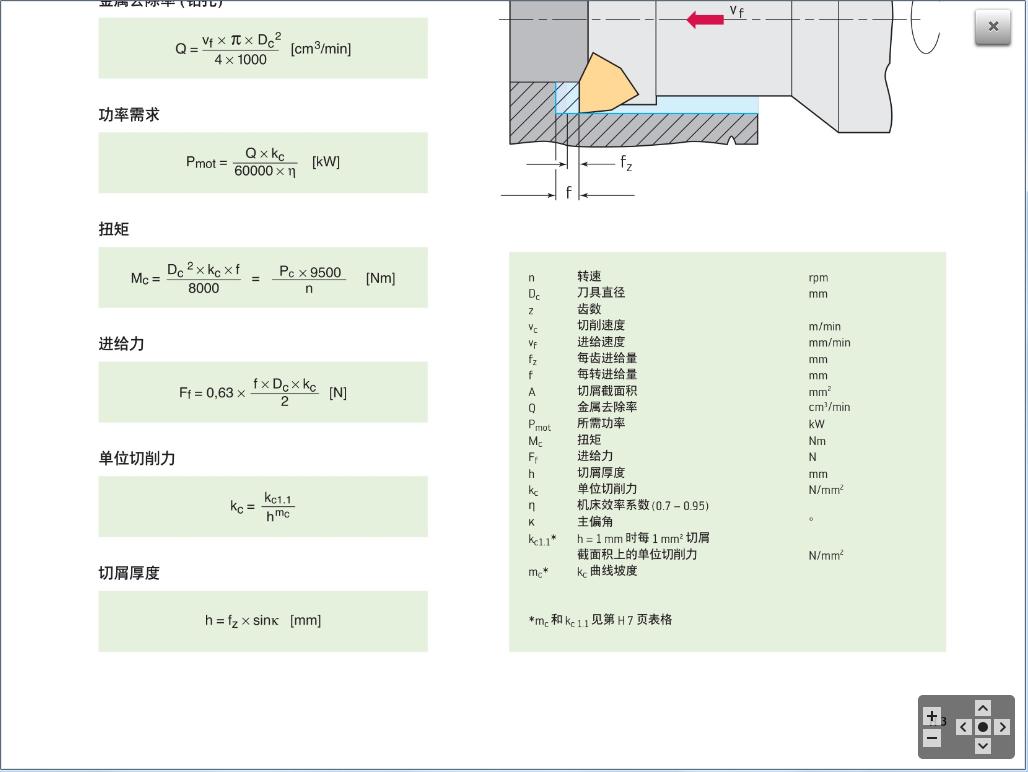Click the 每转进给量 legend entry
Screen dimensions: 1028x772
[607, 375]
